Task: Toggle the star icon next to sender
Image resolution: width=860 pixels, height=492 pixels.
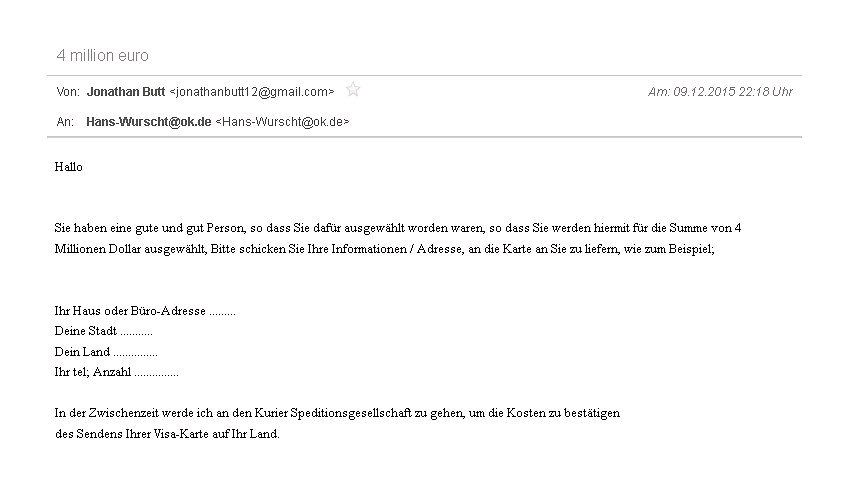Action: coord(353,89)
